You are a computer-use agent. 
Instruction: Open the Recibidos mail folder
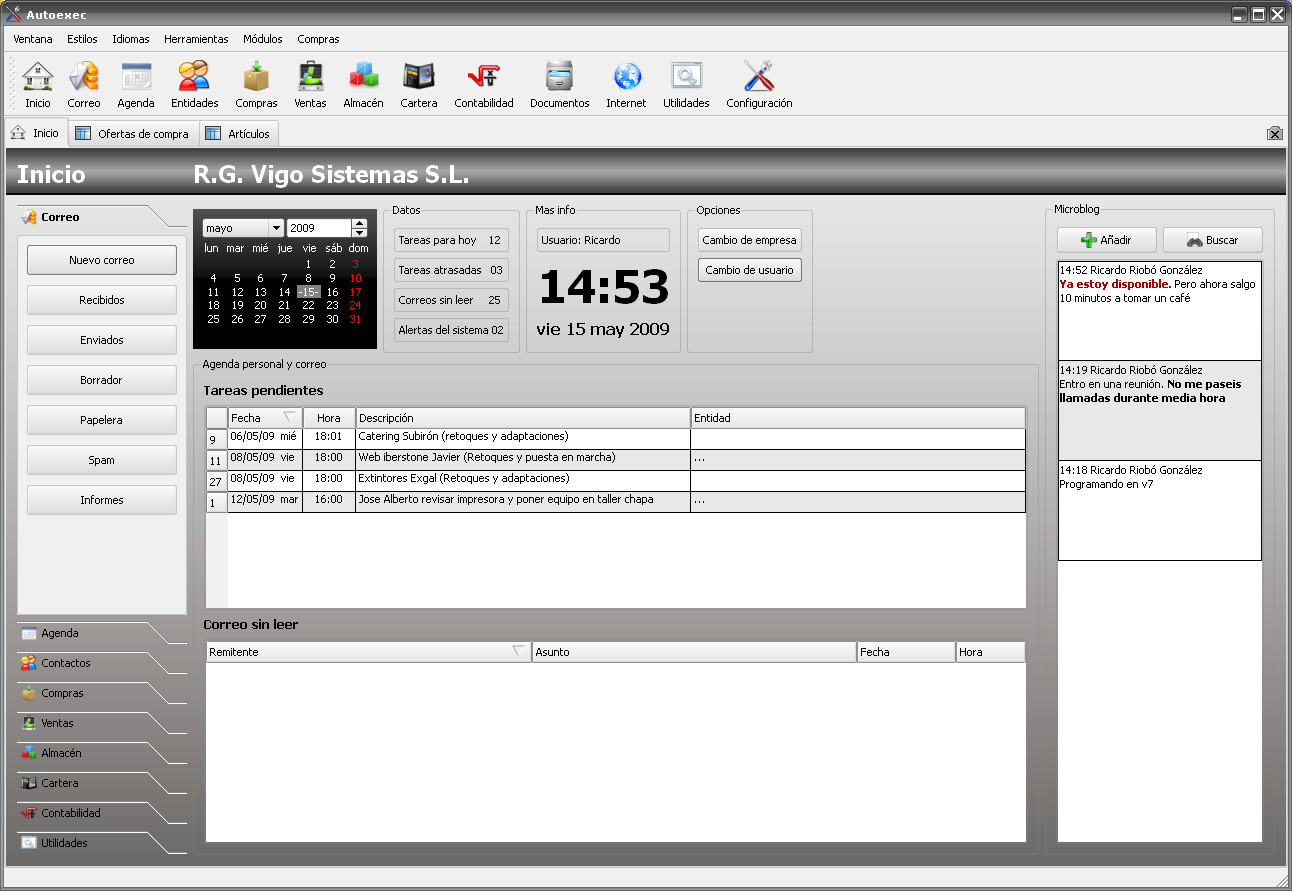(102, 300)
